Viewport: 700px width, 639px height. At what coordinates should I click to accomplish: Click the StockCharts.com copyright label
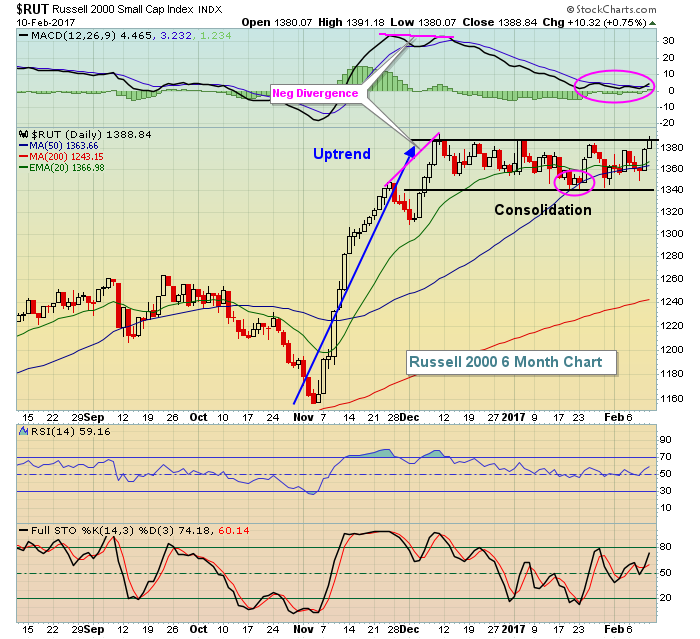click(611, 9)
